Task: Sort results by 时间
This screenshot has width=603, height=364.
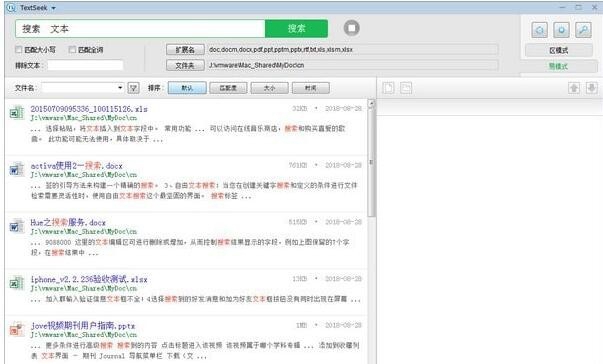Action: pyautogui.click(x=310, y=88)
